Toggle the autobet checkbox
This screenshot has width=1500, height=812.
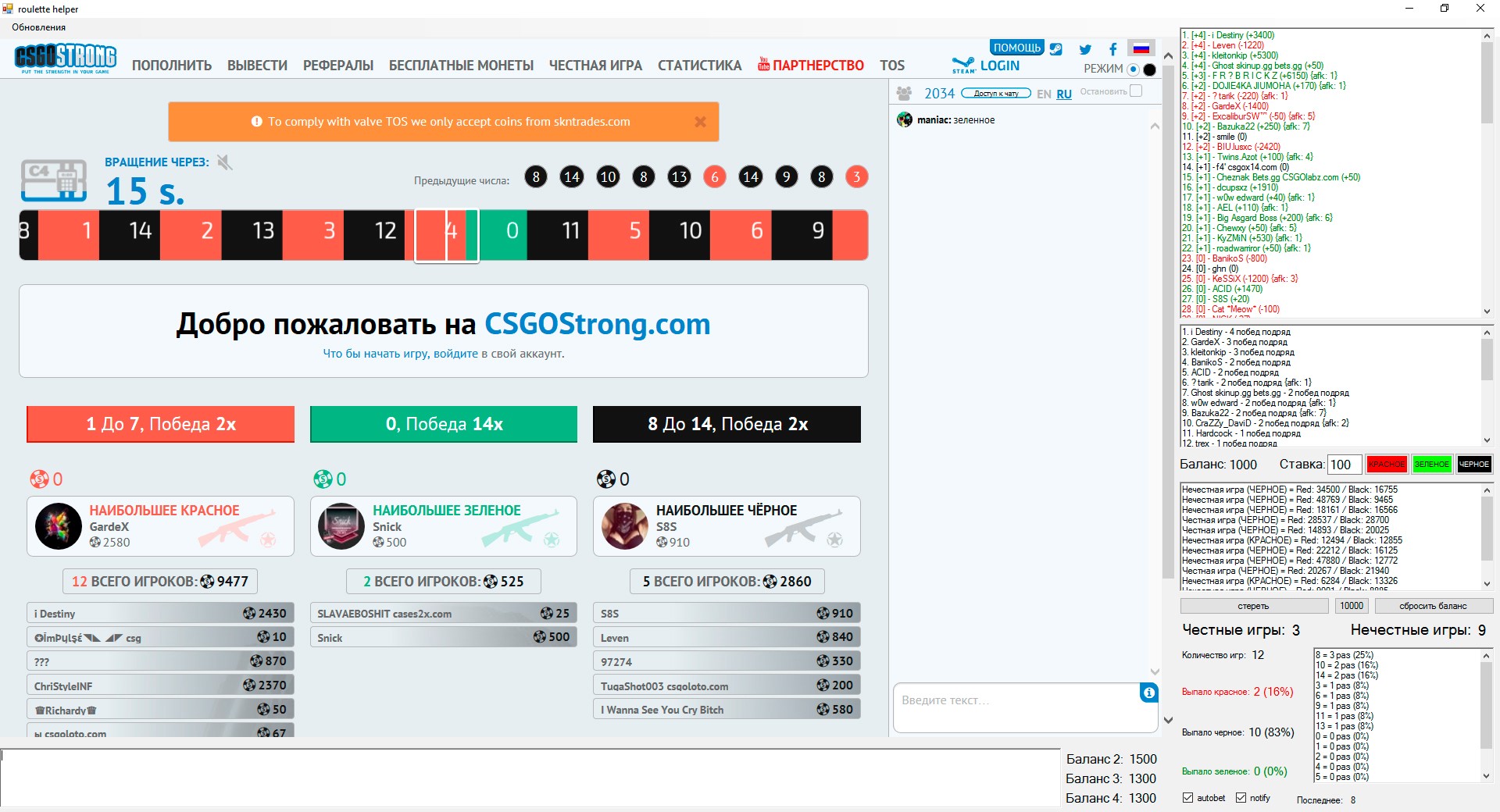1187,798
